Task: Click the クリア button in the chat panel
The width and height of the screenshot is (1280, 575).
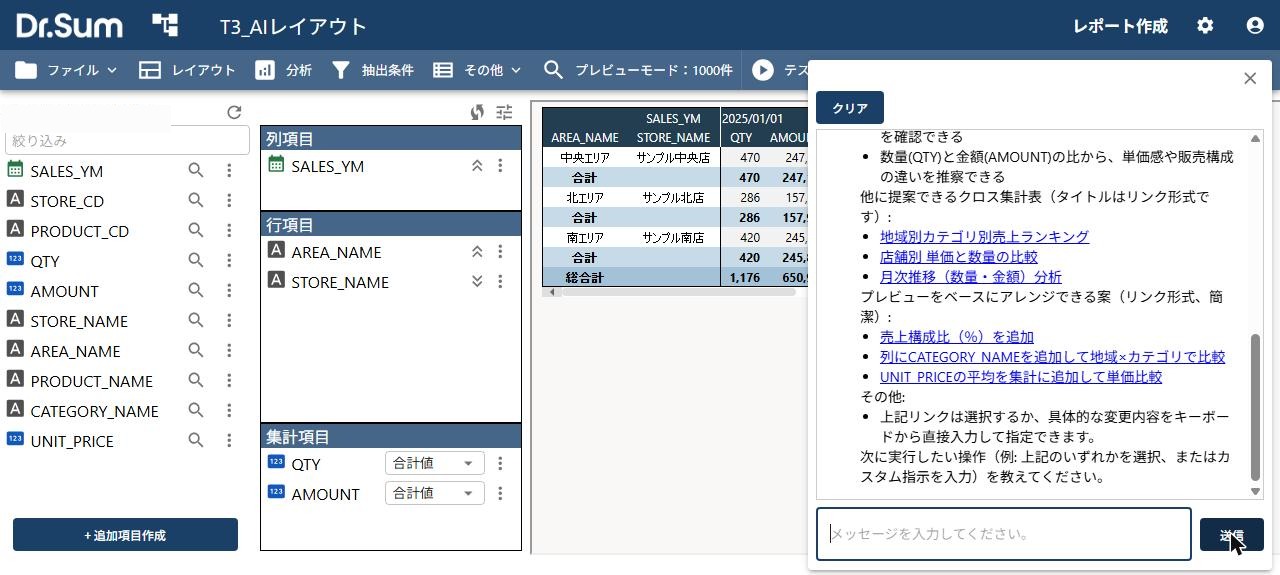Action: (850, 108)
